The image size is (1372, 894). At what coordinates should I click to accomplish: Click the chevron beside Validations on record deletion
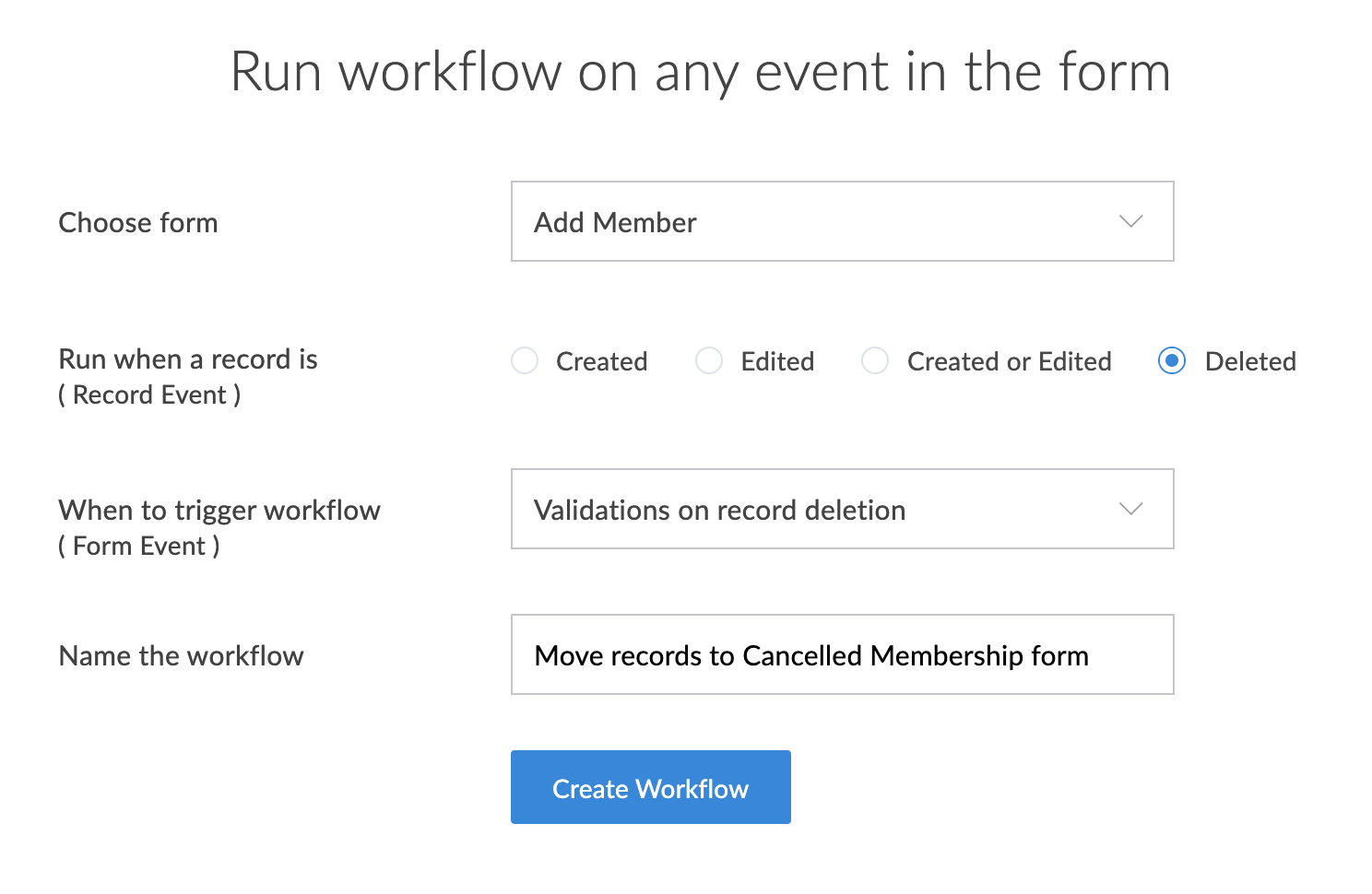pos(1130,510)
